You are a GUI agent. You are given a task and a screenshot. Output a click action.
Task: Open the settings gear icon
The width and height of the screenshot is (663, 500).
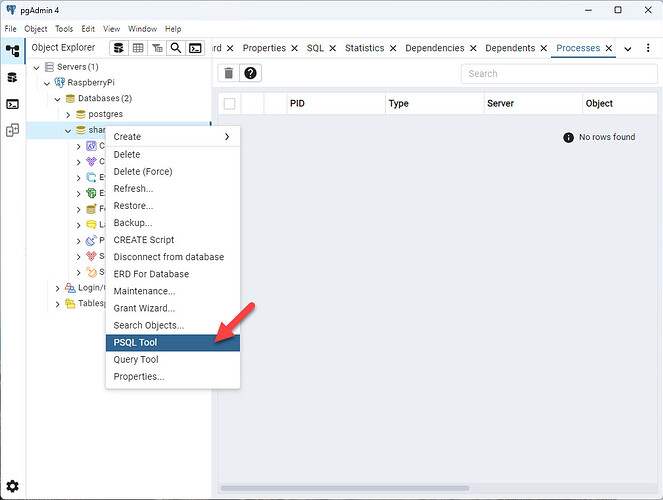[x=12, y=486]
